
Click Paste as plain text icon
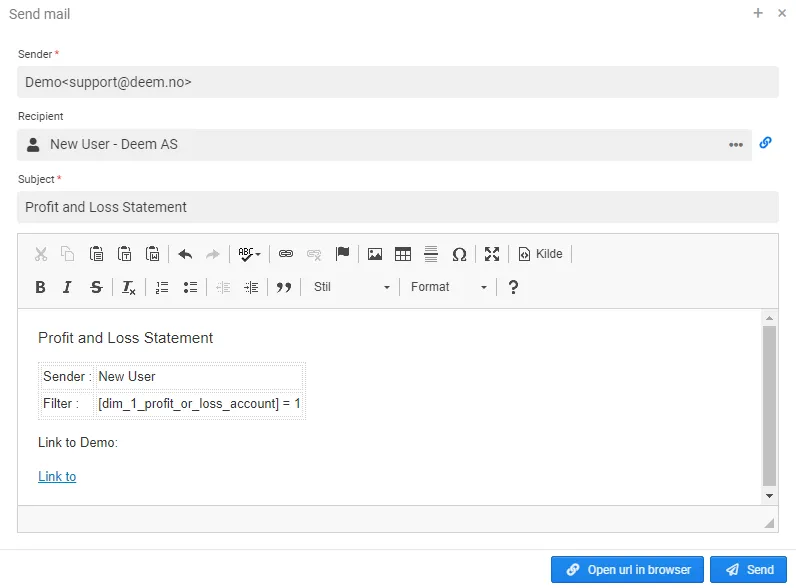coord(124,254)
